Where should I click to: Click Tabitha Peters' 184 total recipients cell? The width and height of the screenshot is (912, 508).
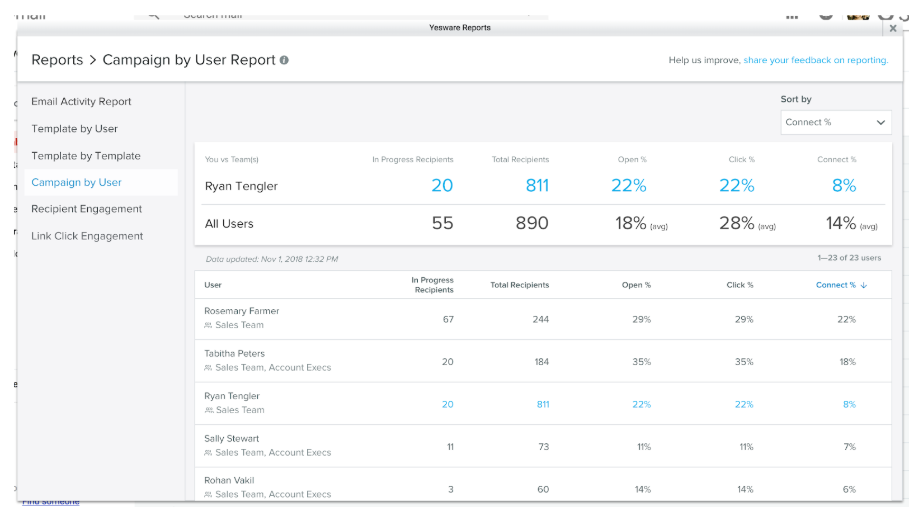click(x=542, y=361)
